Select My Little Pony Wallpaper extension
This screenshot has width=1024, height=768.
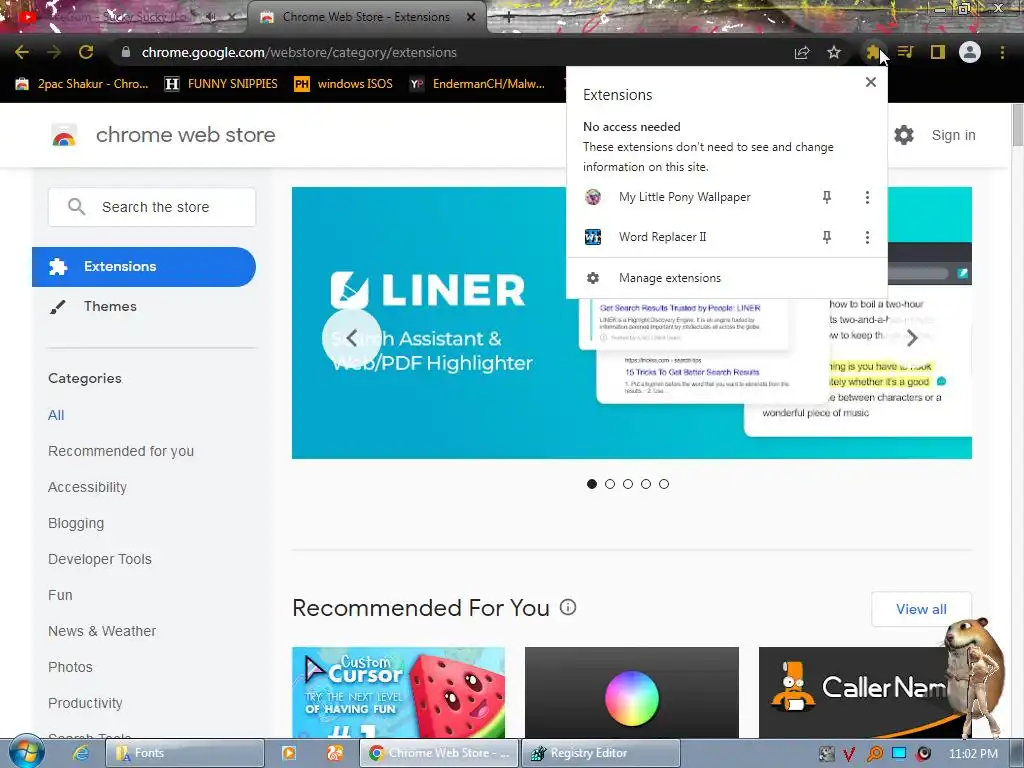(x=684, y=197)
